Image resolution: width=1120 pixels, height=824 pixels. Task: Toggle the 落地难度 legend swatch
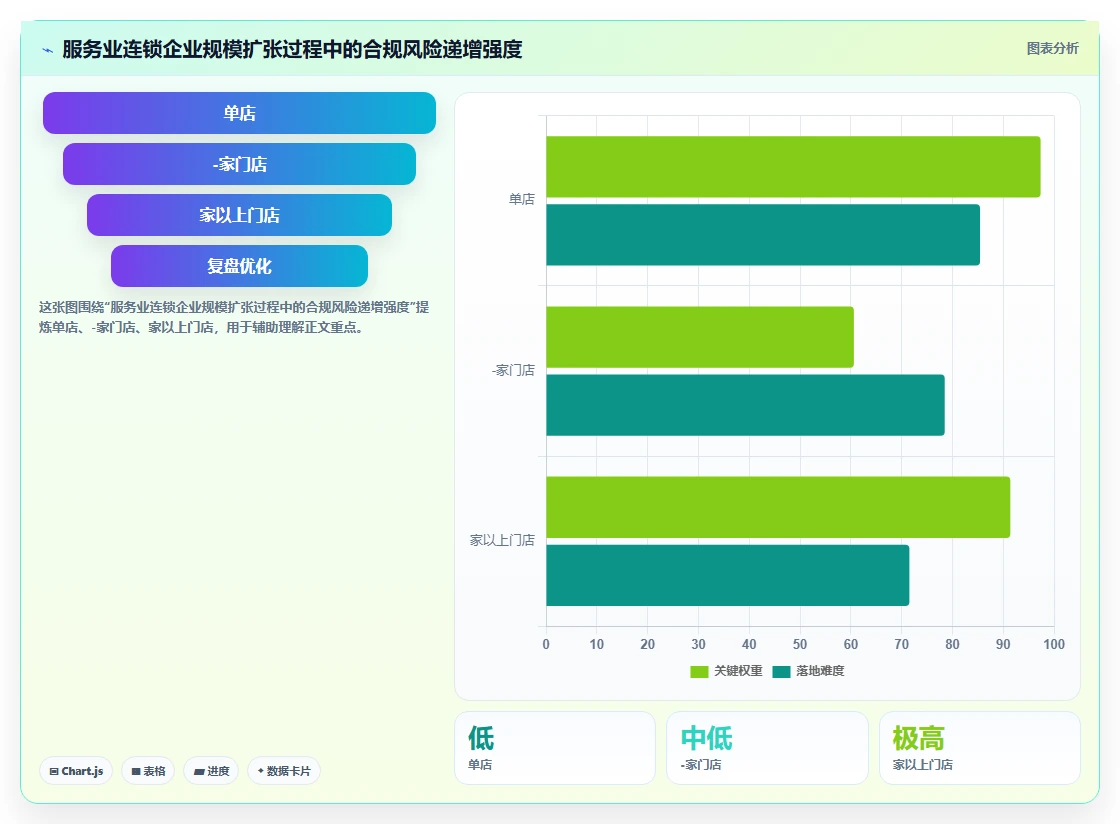(x=781, y=671)
